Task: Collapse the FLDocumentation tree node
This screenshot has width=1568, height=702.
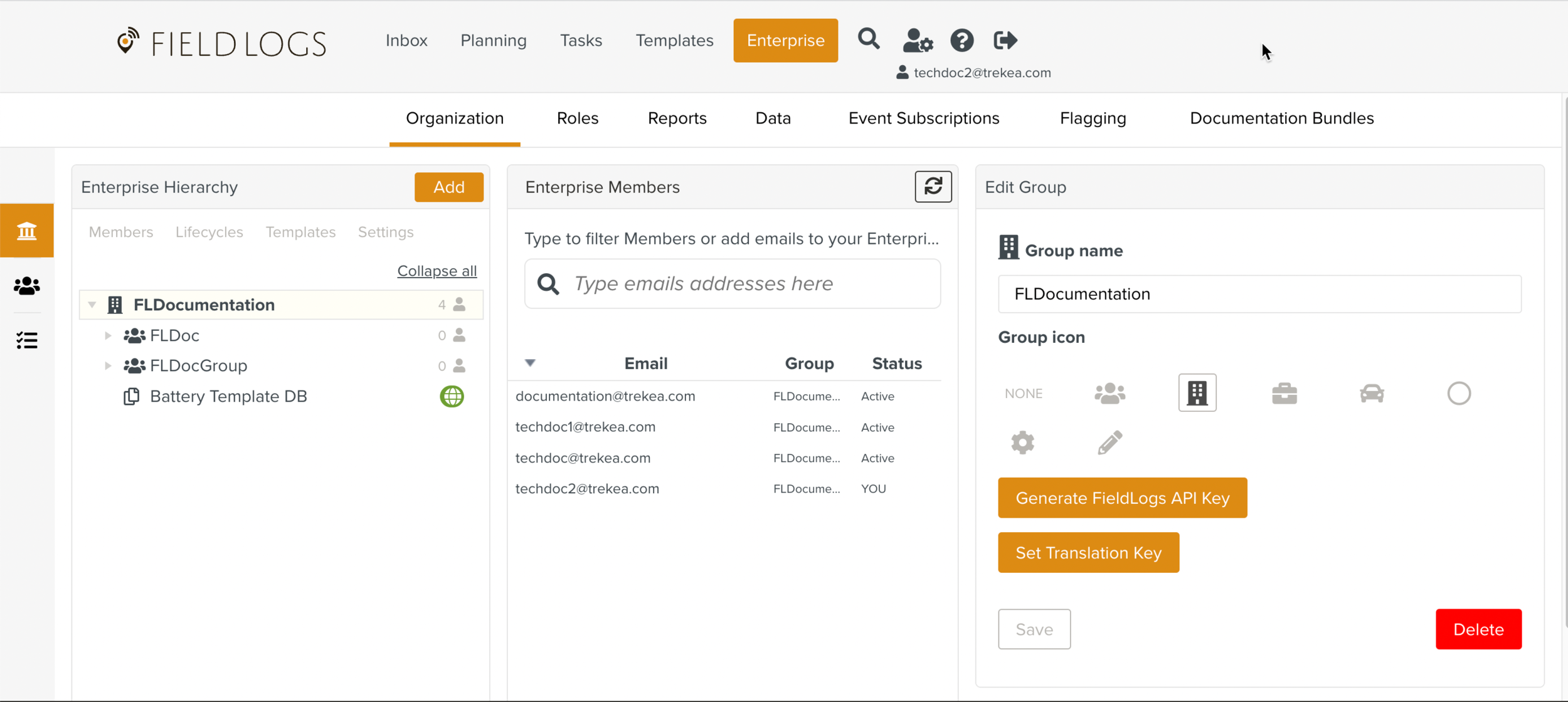Action: 92,305
